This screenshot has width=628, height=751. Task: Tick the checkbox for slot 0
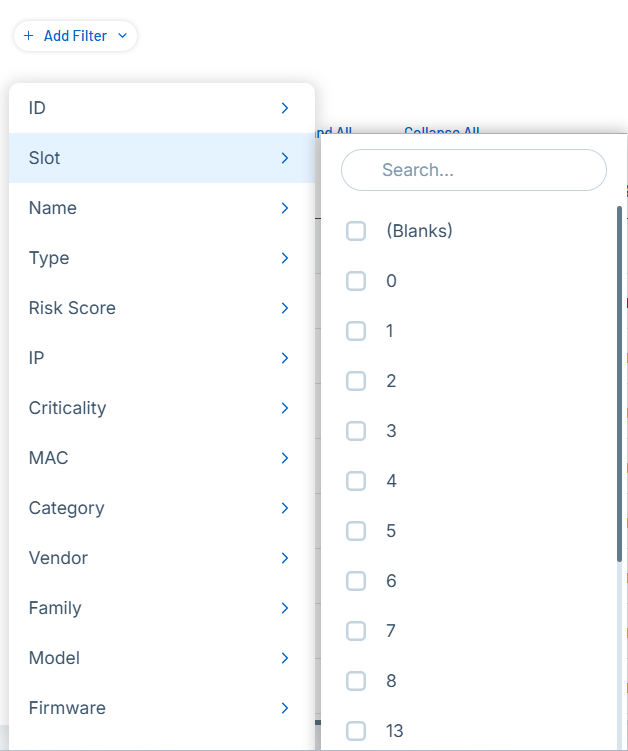coord(356,281)
